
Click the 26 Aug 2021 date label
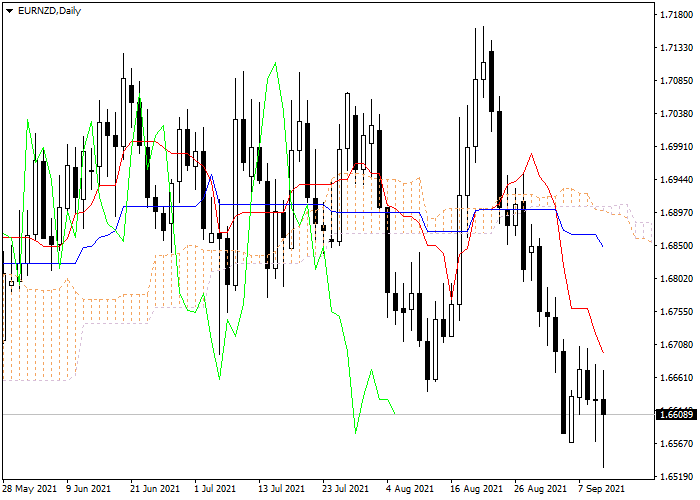point(540,489)
